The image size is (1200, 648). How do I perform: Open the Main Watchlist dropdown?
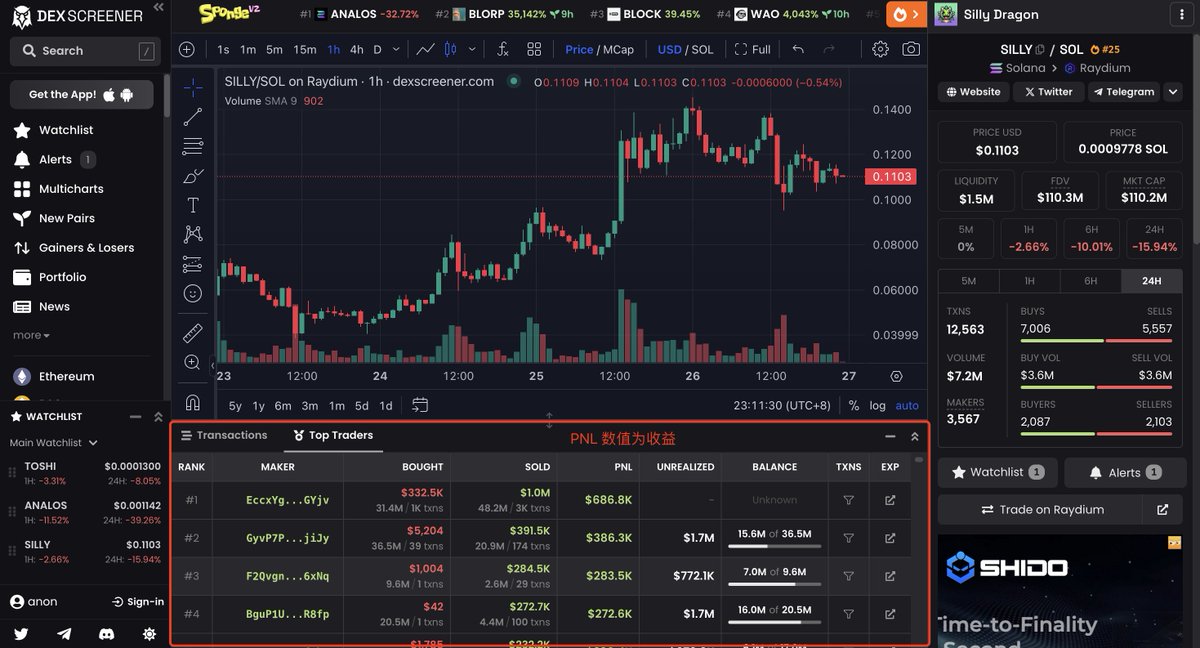(x=54, y=442)
